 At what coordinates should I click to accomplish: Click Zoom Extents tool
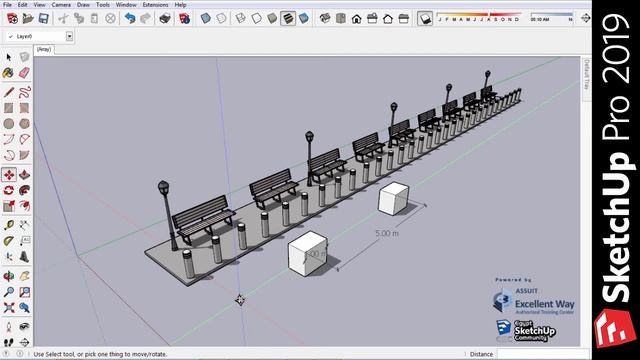coord(9,307)
